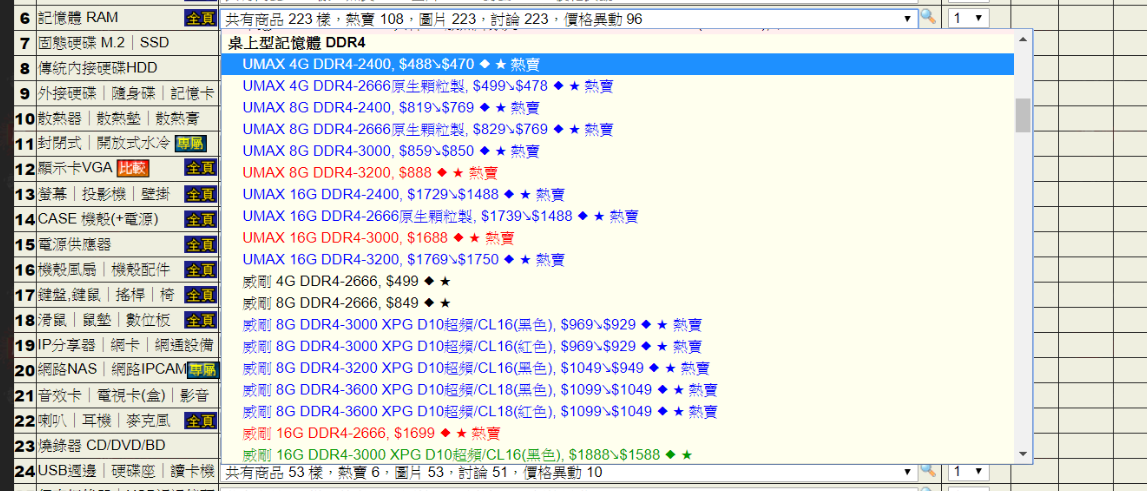Collapse the open RAM product dropdown

(907, 18)
